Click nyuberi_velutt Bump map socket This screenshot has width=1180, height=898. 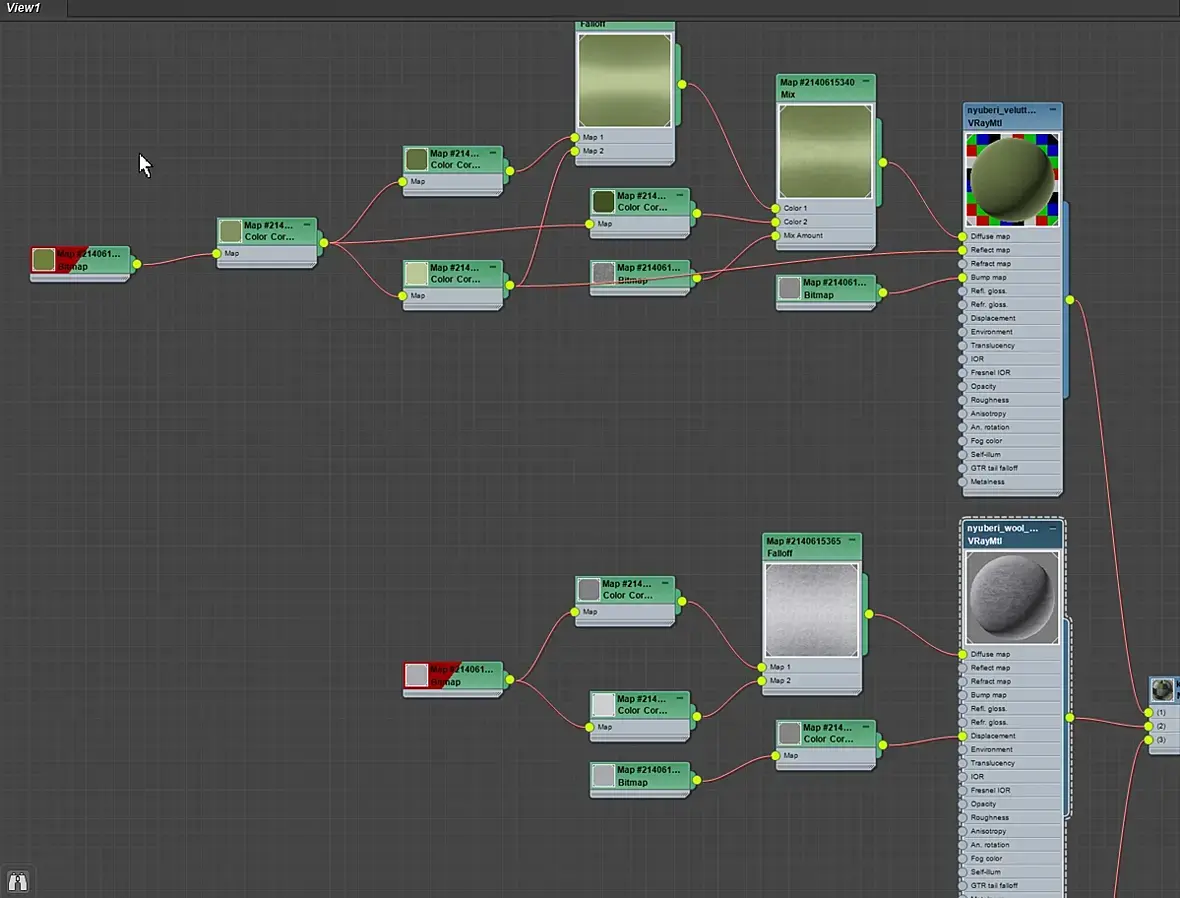point(963,277)
